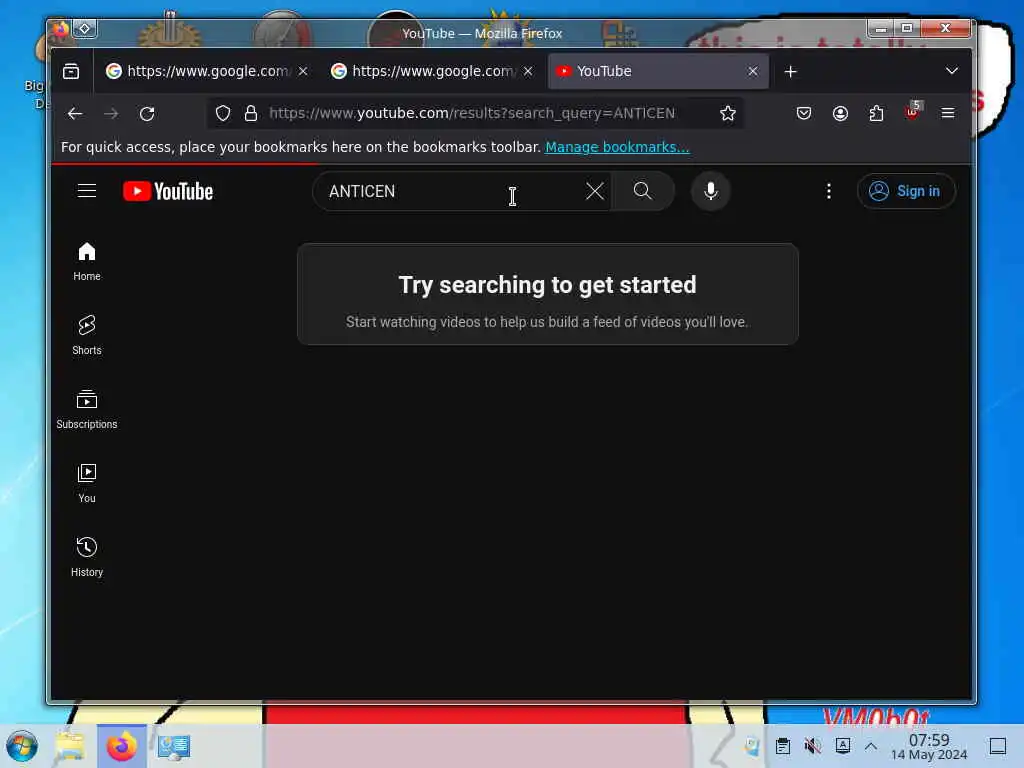The image size is (1024, 768).
Task: Clear the ANTICEN search query
Action: click(594, 191)
